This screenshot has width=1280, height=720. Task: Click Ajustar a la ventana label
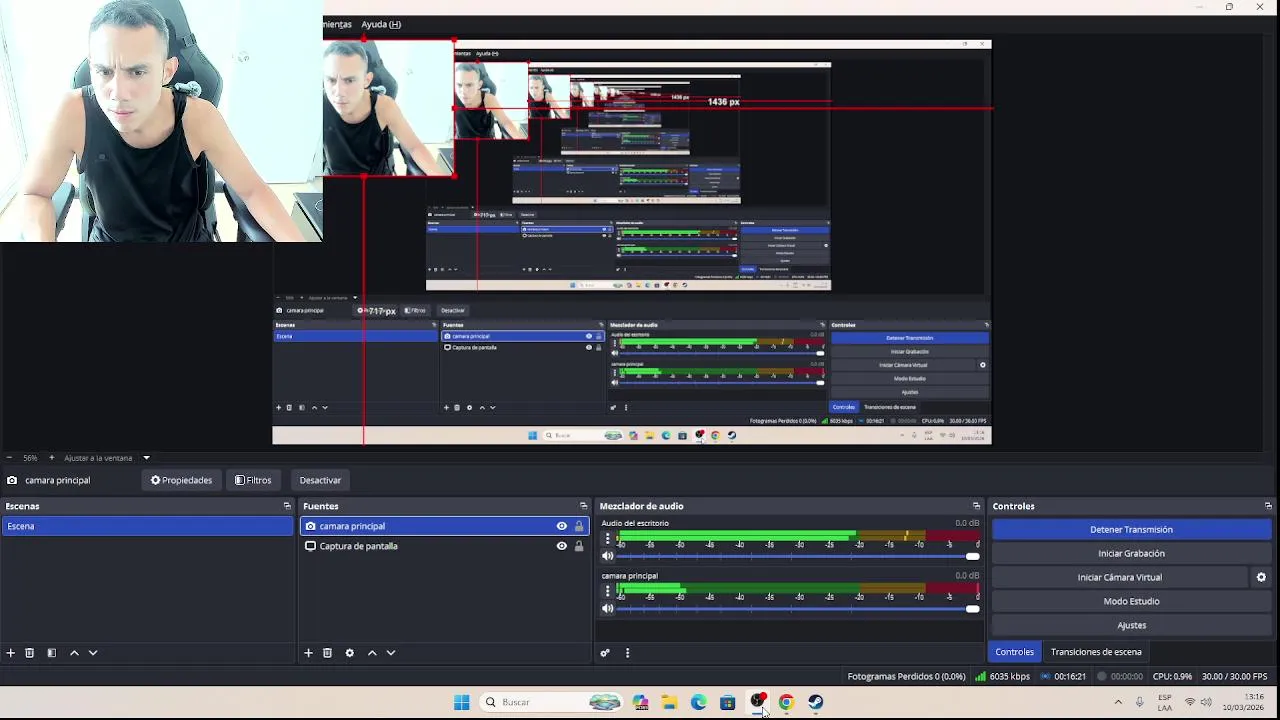click(x=98, y=458)
